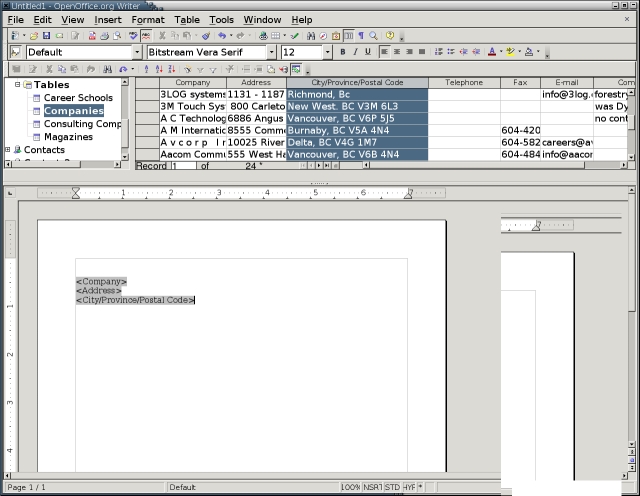
Task: Toggle nonprinting characters pilcrow icon
Action: coord(360,35)
